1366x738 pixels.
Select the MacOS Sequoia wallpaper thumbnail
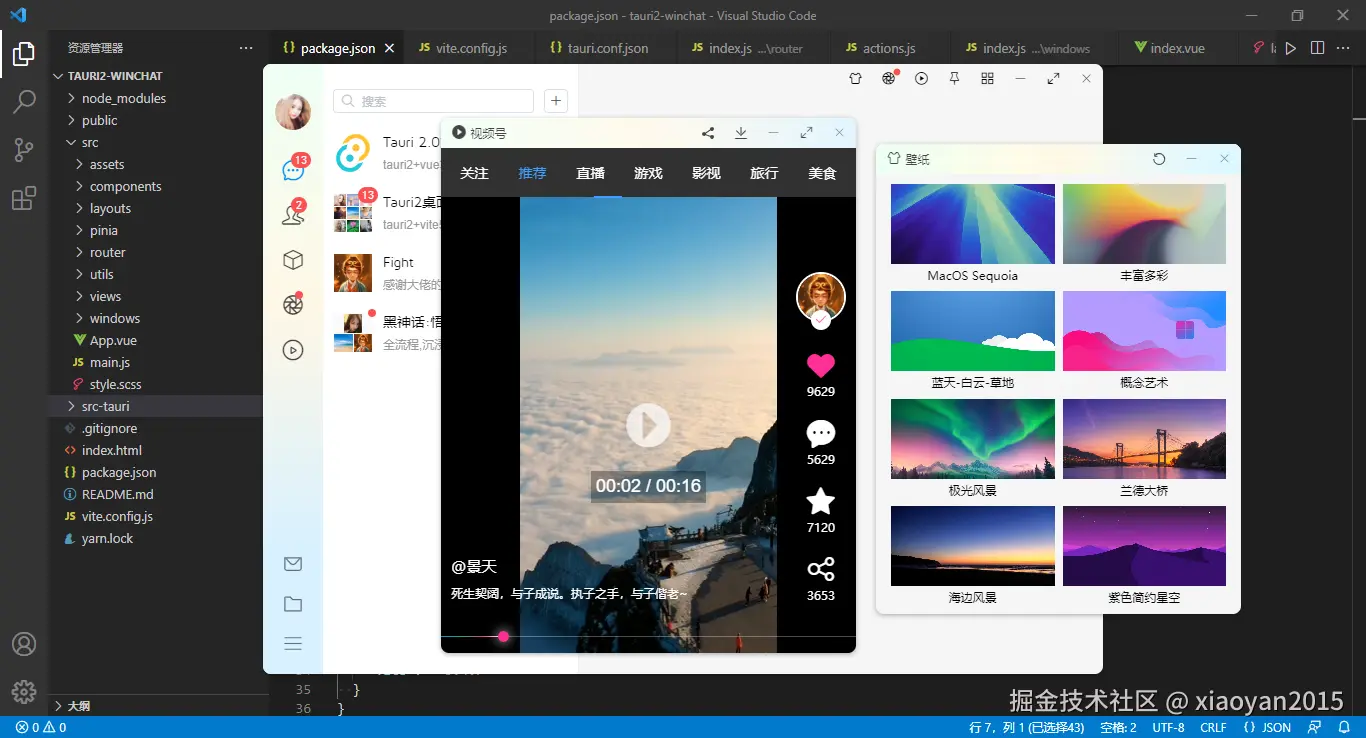point(971,222)
